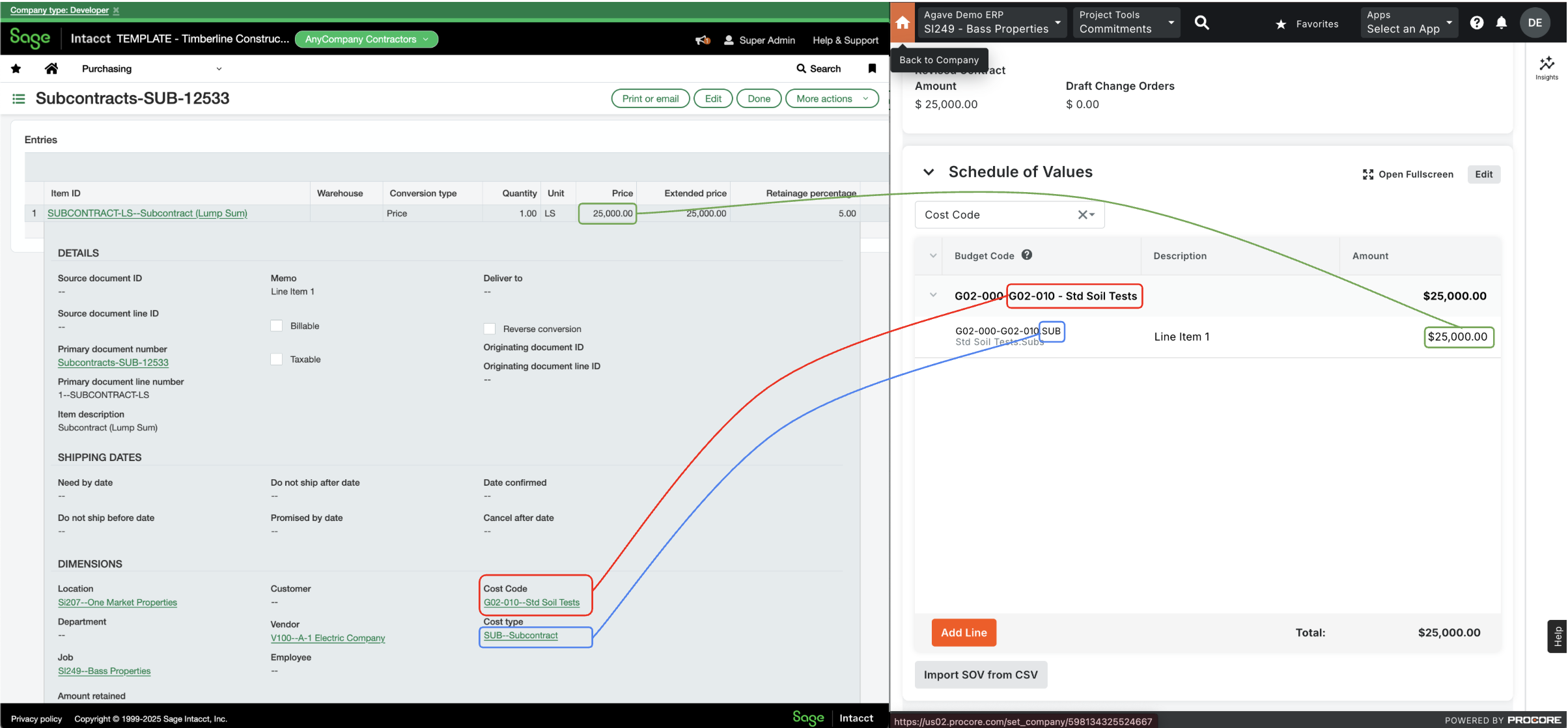Click the Add Line button
This screenshot has width=1568, height=728.
click(964, 632)
